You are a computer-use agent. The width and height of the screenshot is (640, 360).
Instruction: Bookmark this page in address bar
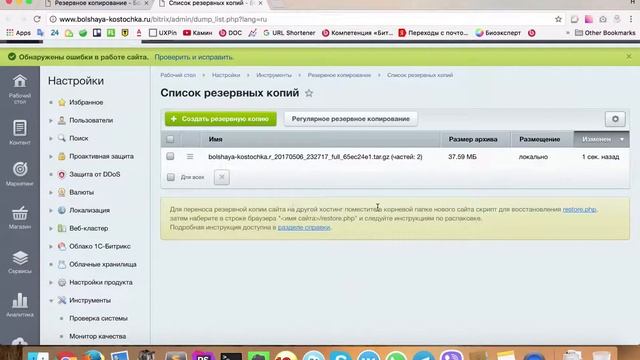pyautogui.click(x=558, y=19)
